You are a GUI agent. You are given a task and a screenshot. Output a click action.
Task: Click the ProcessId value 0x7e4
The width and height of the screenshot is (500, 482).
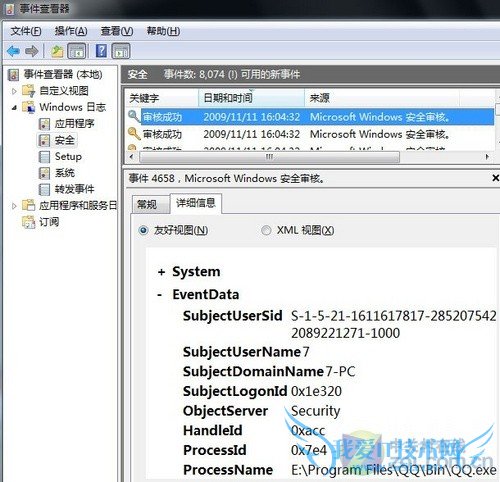tap(309, 450)
